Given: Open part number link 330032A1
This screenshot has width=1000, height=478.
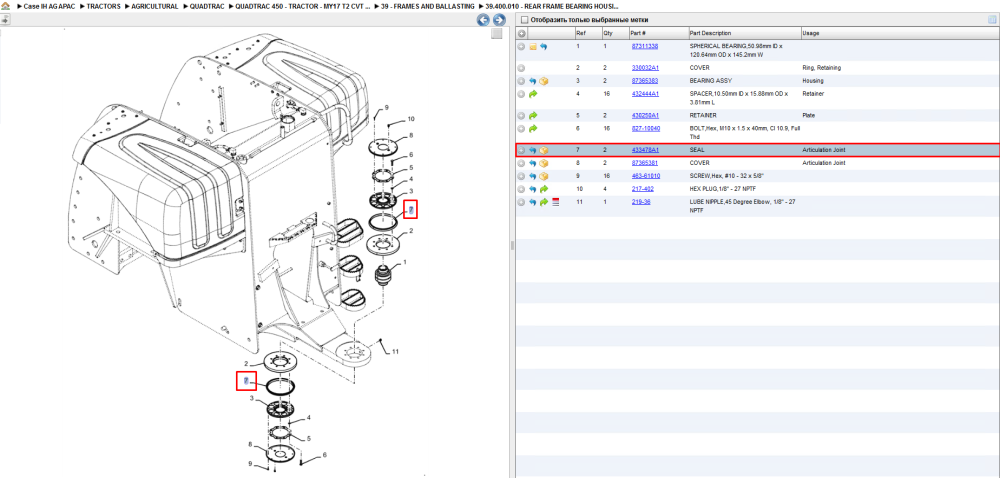Looking at the screenshot, I should (x=645, y=68).
